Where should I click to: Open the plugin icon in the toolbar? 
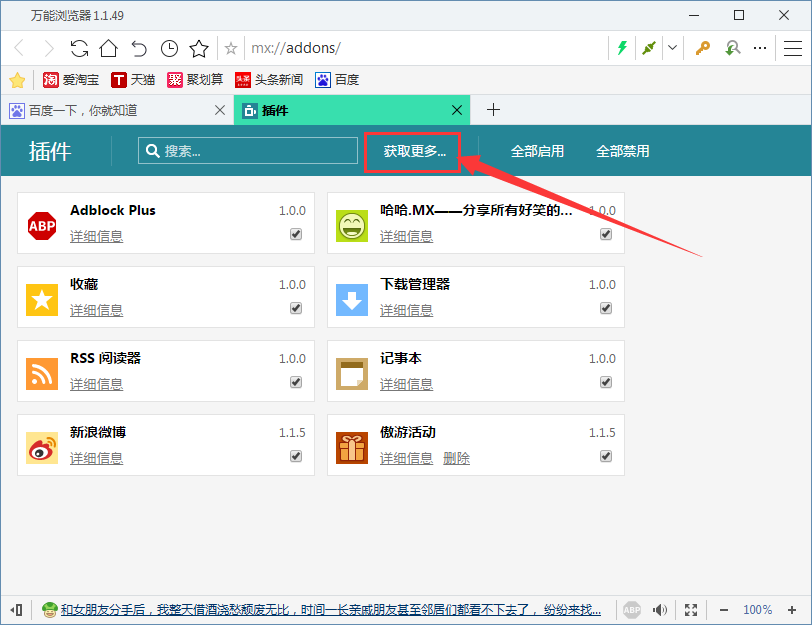[x=647, y=47]
